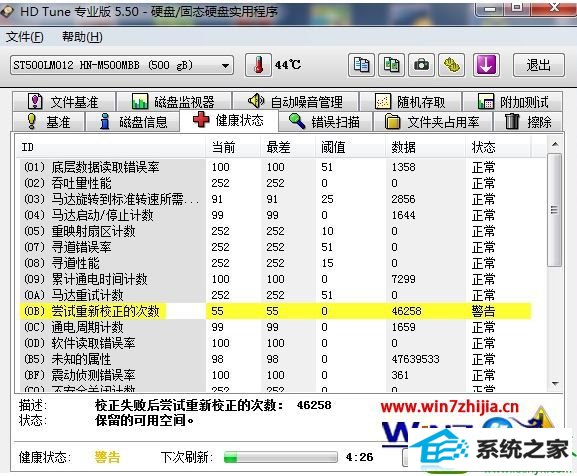577x476 pixels.
Task: Click the 状态 column header
Action: point(499,147)
